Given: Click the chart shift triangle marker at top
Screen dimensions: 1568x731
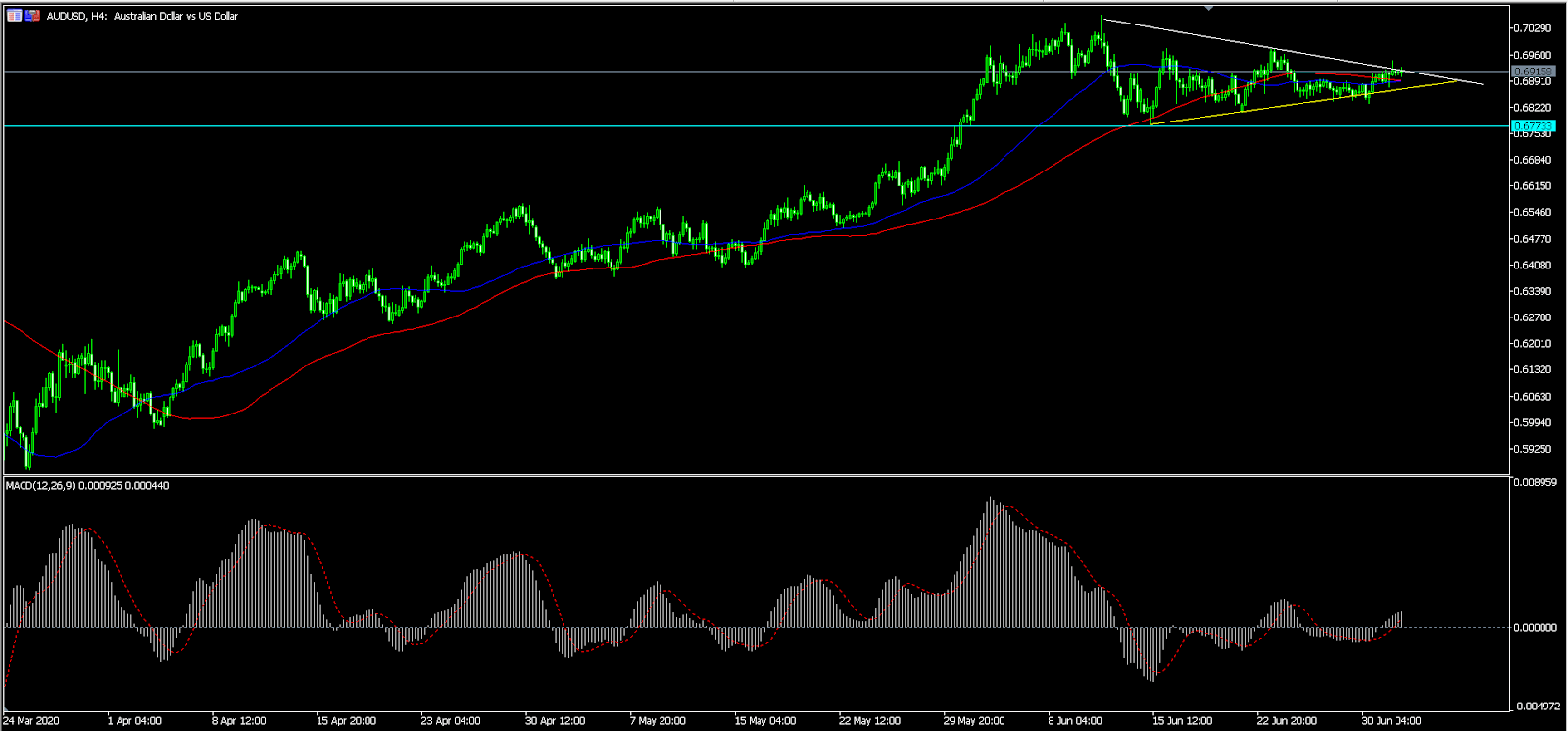Looking at the screenshot, I should (x=1209, y=8).
